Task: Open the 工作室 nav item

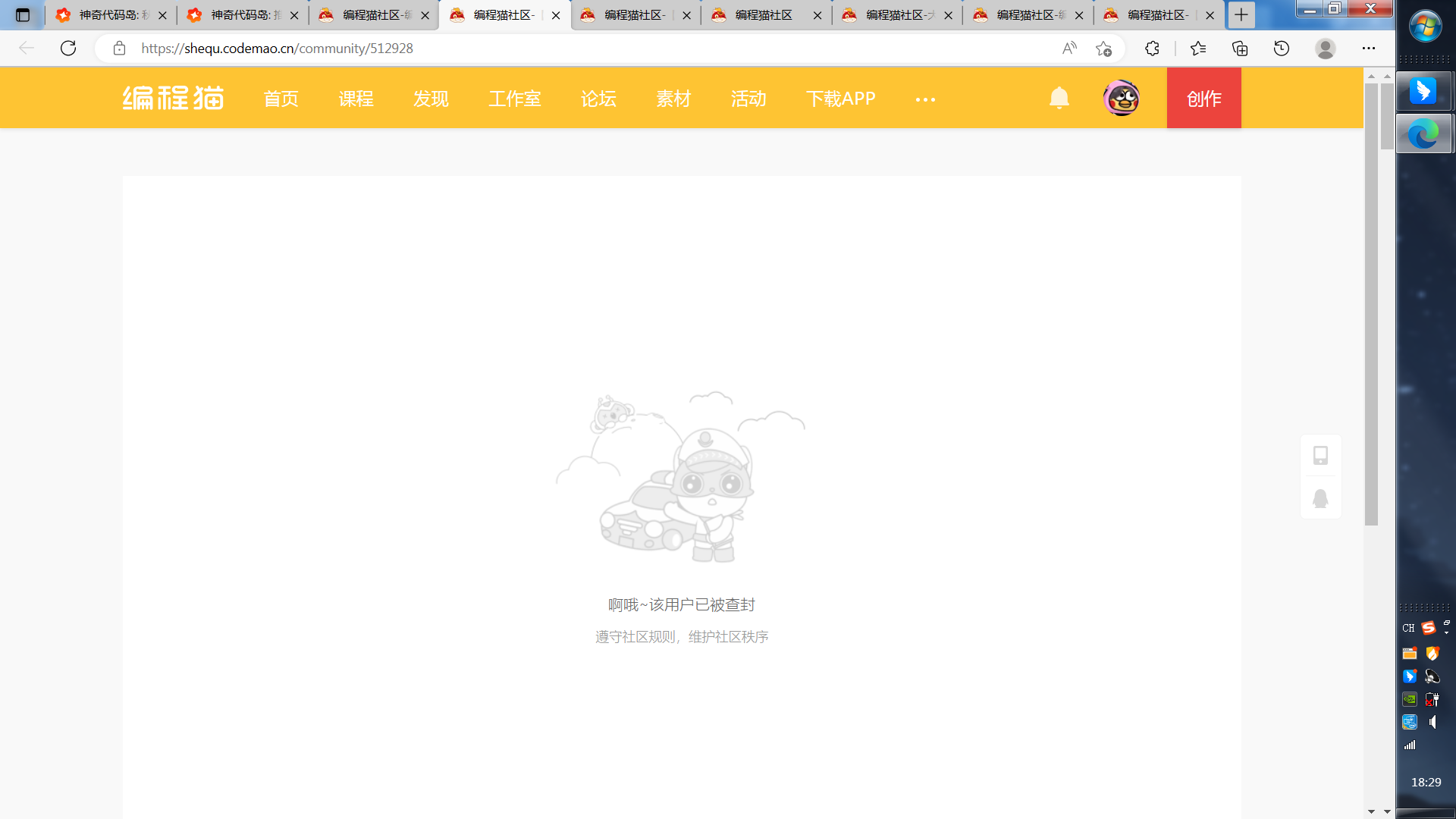Action: (515, 99)
